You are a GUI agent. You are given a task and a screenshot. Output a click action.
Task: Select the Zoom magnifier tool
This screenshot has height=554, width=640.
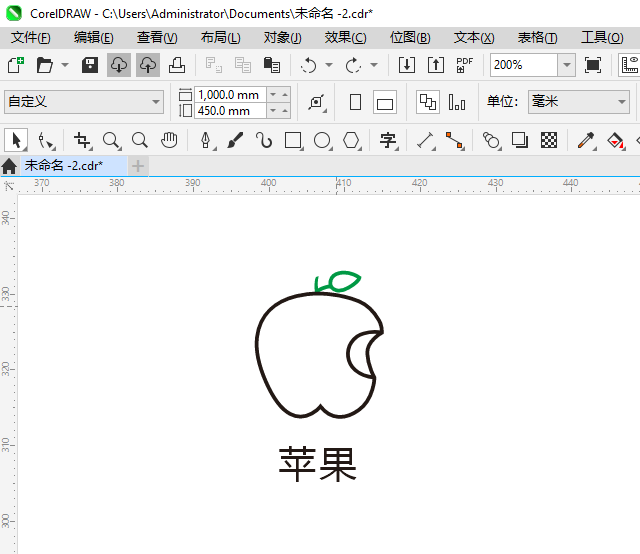[x=111, y=140]
